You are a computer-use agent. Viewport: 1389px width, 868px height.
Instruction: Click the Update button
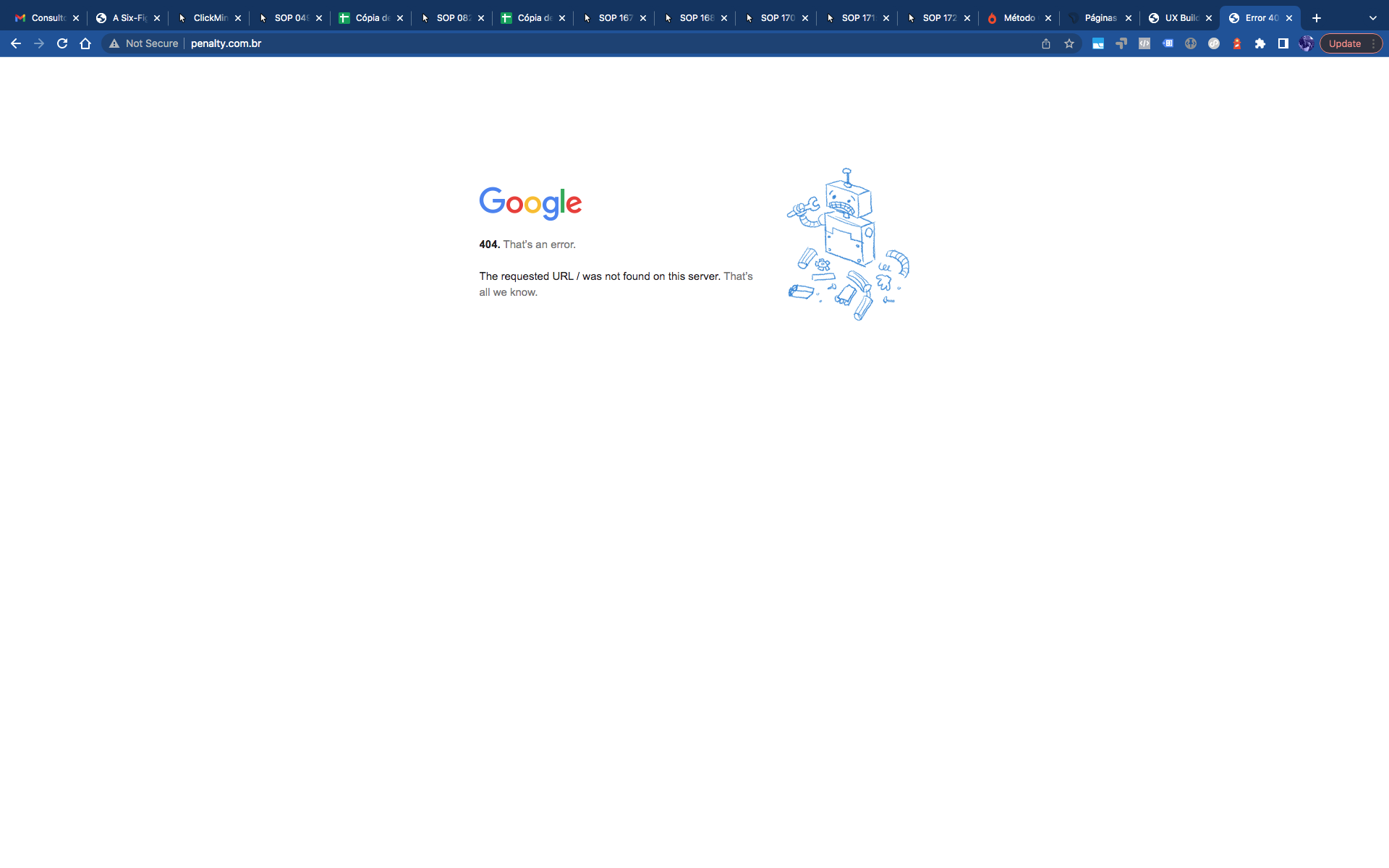[x=1345, y=43]
